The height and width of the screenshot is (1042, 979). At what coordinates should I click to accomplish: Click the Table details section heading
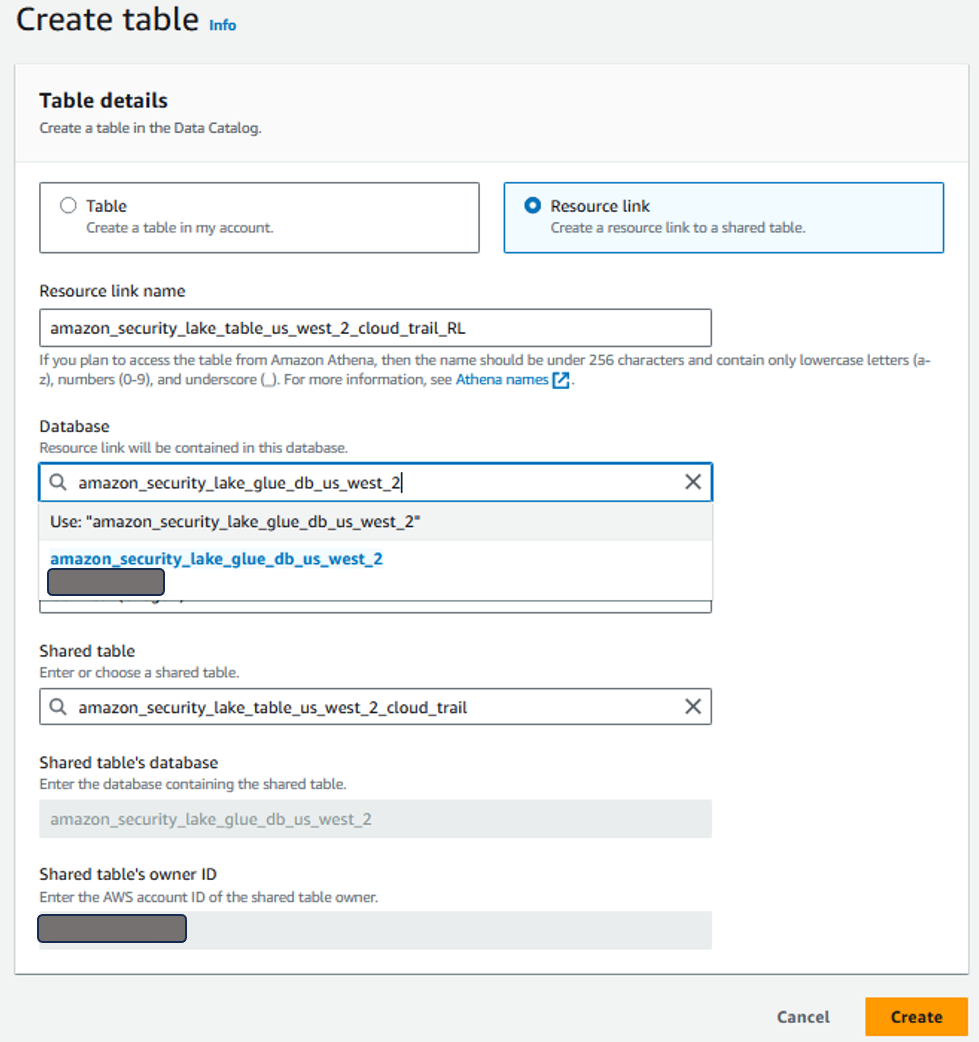point(103,100)
